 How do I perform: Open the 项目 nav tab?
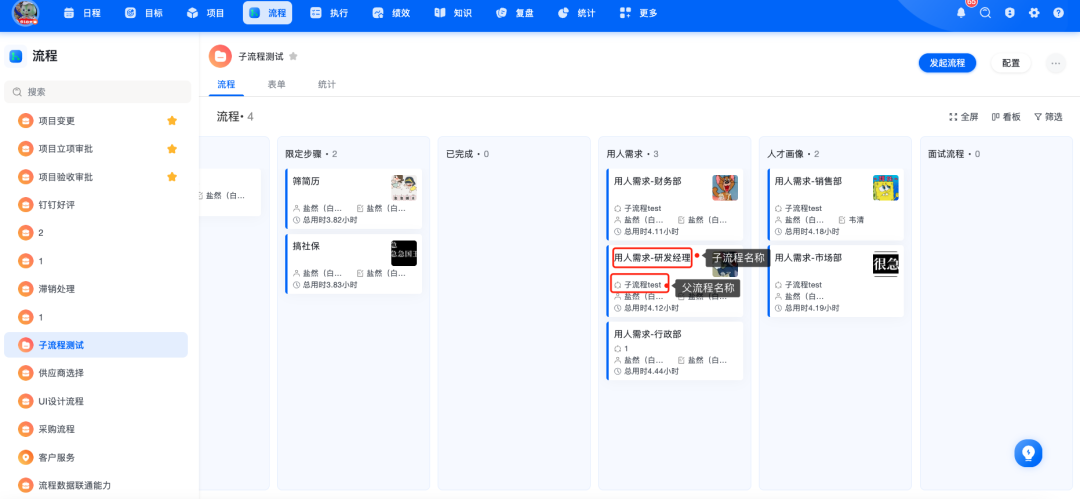(x=206, y=13)
